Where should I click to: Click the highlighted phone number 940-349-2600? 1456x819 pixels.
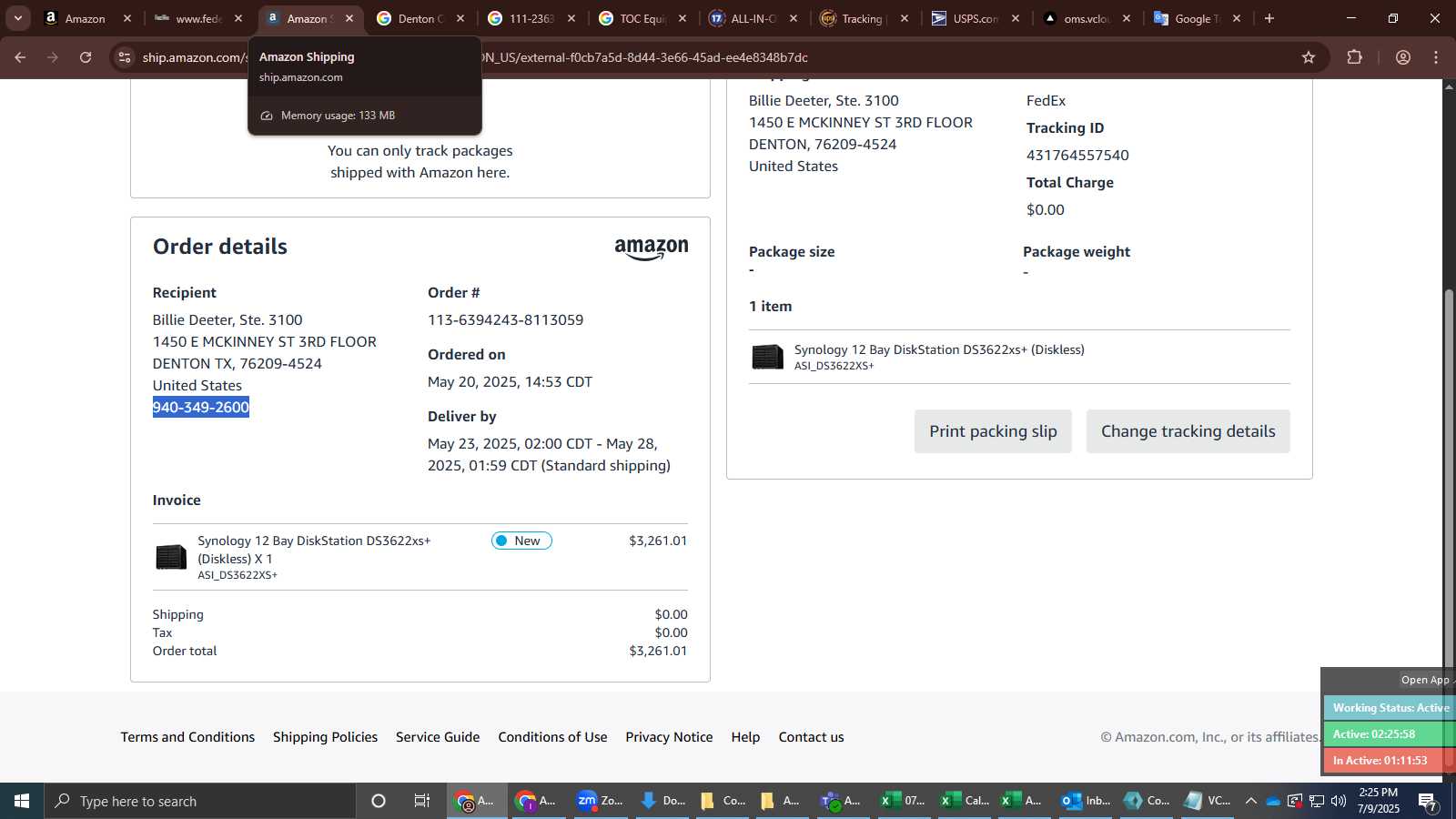pyautogui.click(x=201, y=407)
